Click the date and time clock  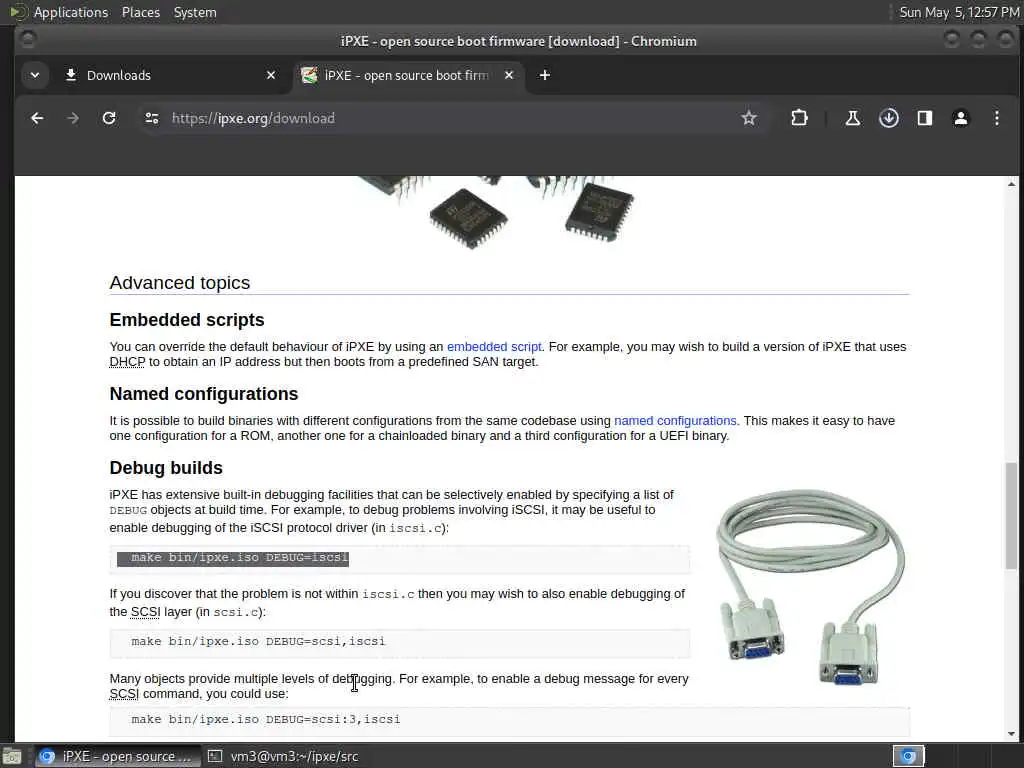coord(959,12)
